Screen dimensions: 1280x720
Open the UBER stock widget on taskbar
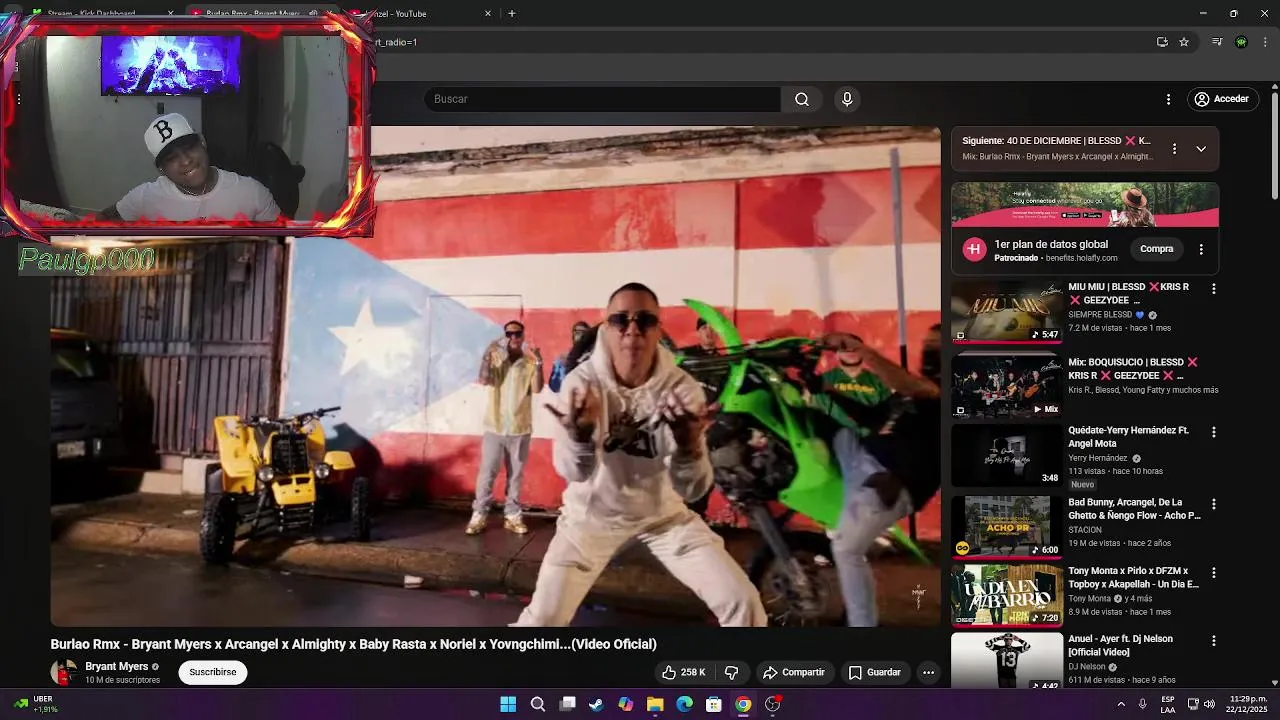click(34, 704)
